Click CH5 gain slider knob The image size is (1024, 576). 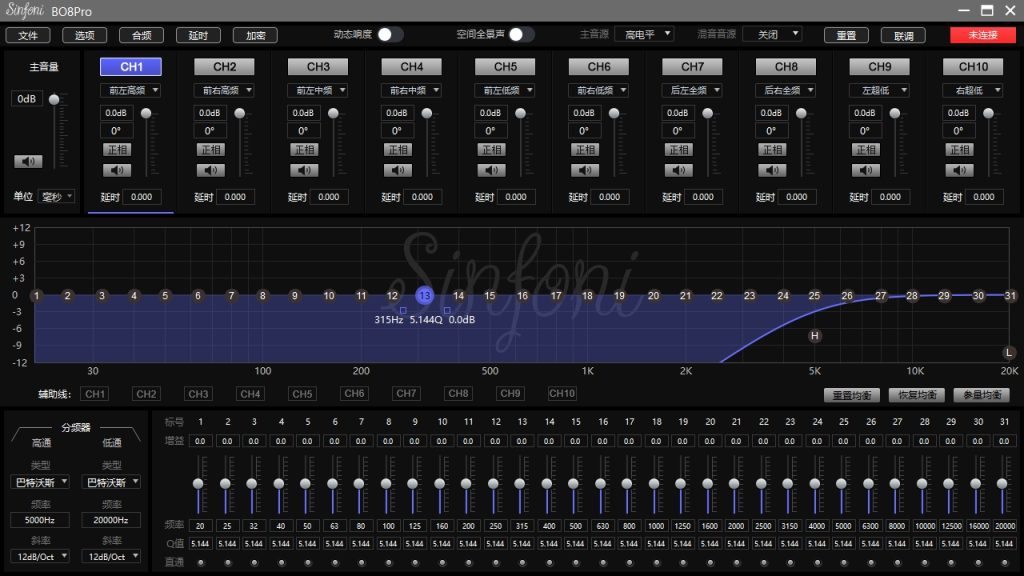coord(520,114)
